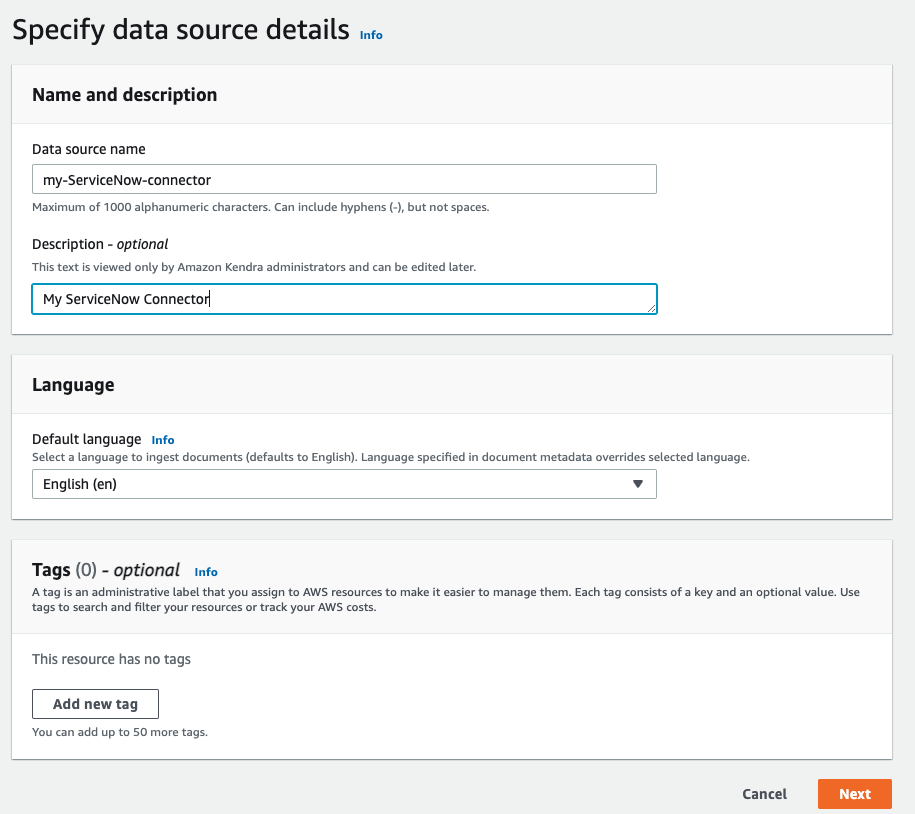Click the "Default language" label text
The width and height of the screenshot is (915, 814).
[x=86, y=439]
